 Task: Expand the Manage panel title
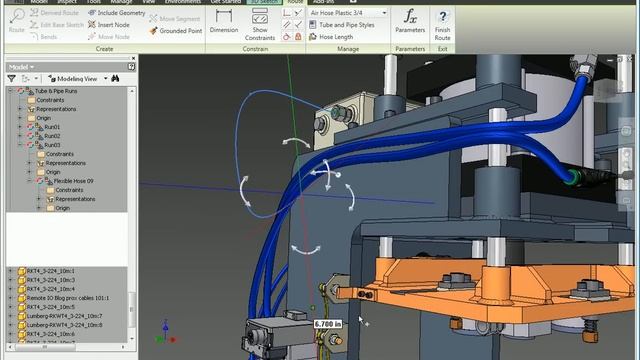click(348, 49)
